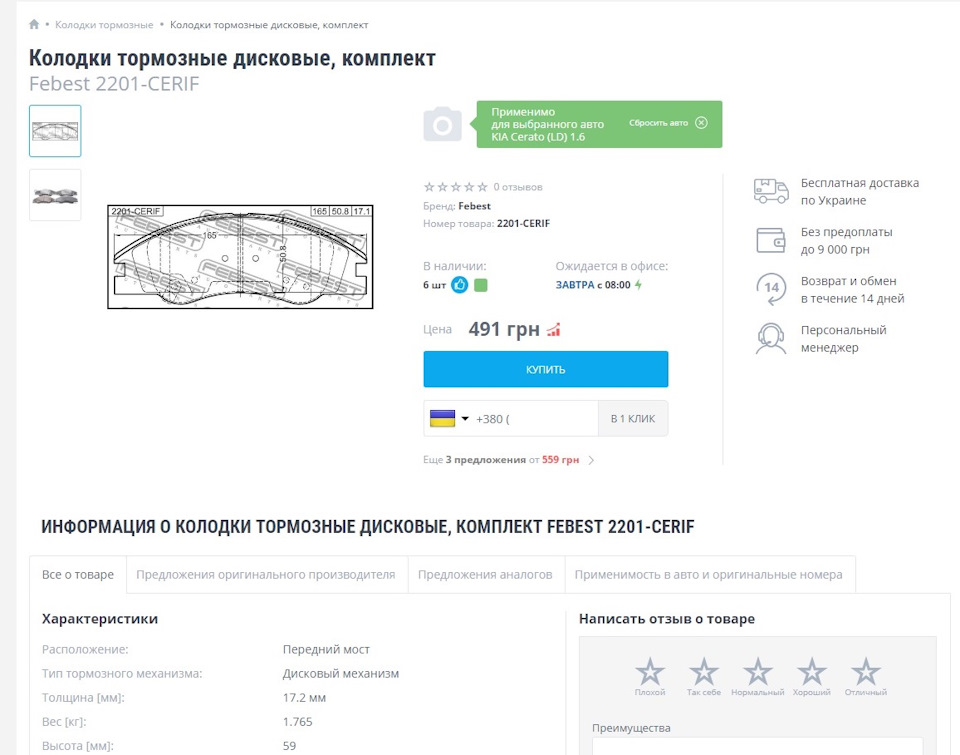Click "ЗАВТРА с 08:00" delivery text
The width and height of the screenshot is (960, 755).
click(593, 285)
